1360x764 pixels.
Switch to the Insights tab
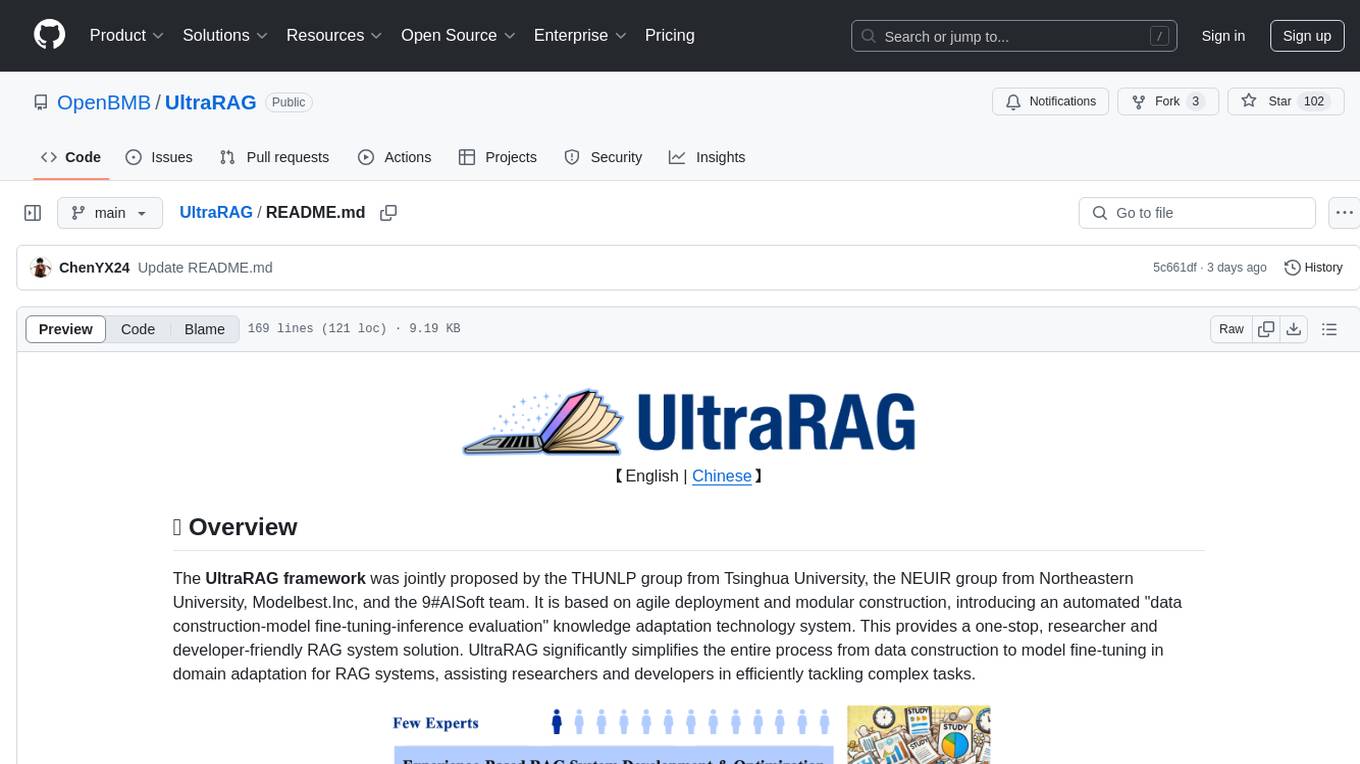coord(707,157)
